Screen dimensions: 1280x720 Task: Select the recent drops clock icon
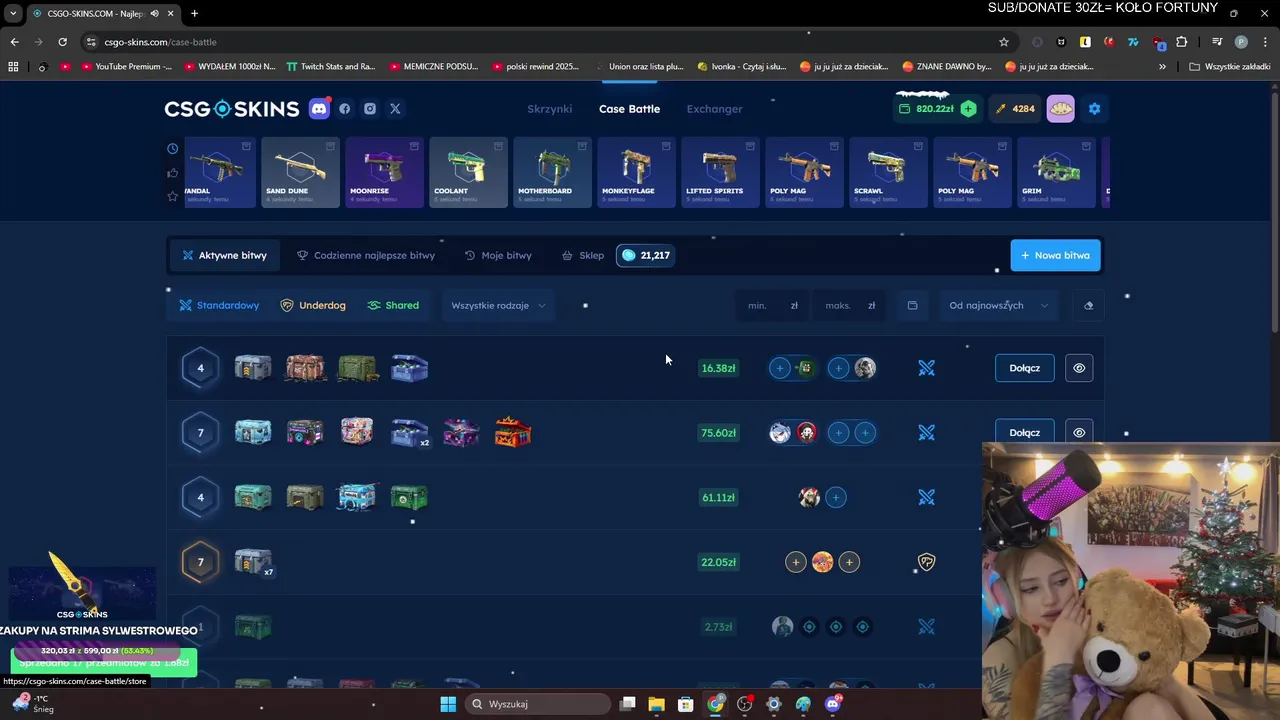coord(173,149)
